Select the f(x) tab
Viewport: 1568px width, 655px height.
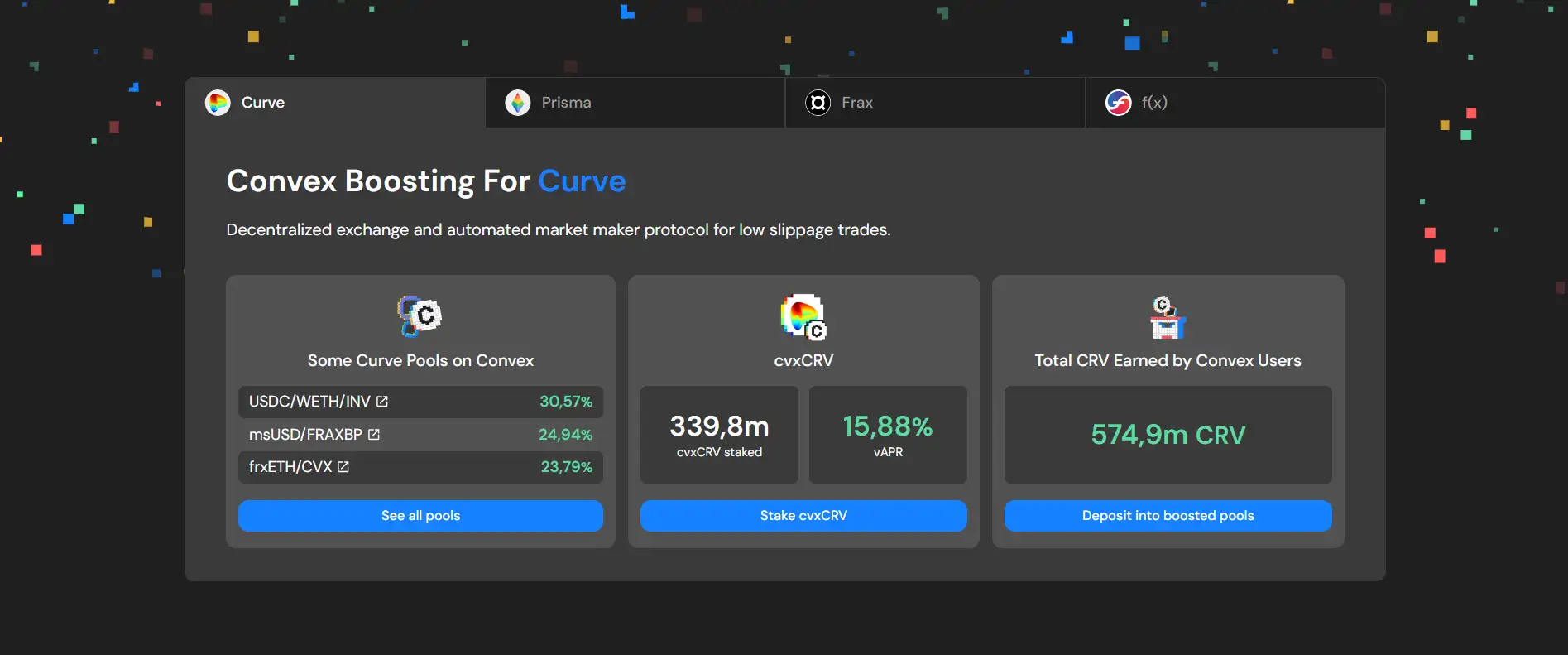[1235, 103]
